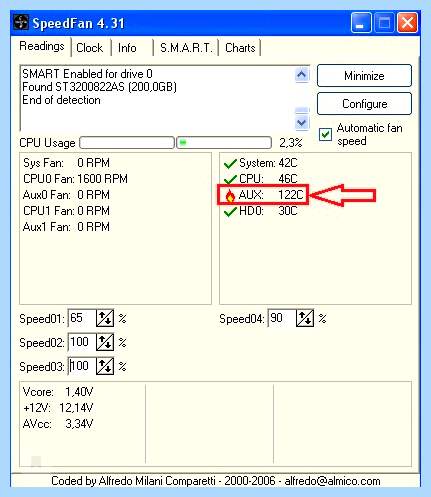Click the 'Found ST3200822AS (200,0GB)' log line
The image size is (431, 497).
tap(99, 87)
